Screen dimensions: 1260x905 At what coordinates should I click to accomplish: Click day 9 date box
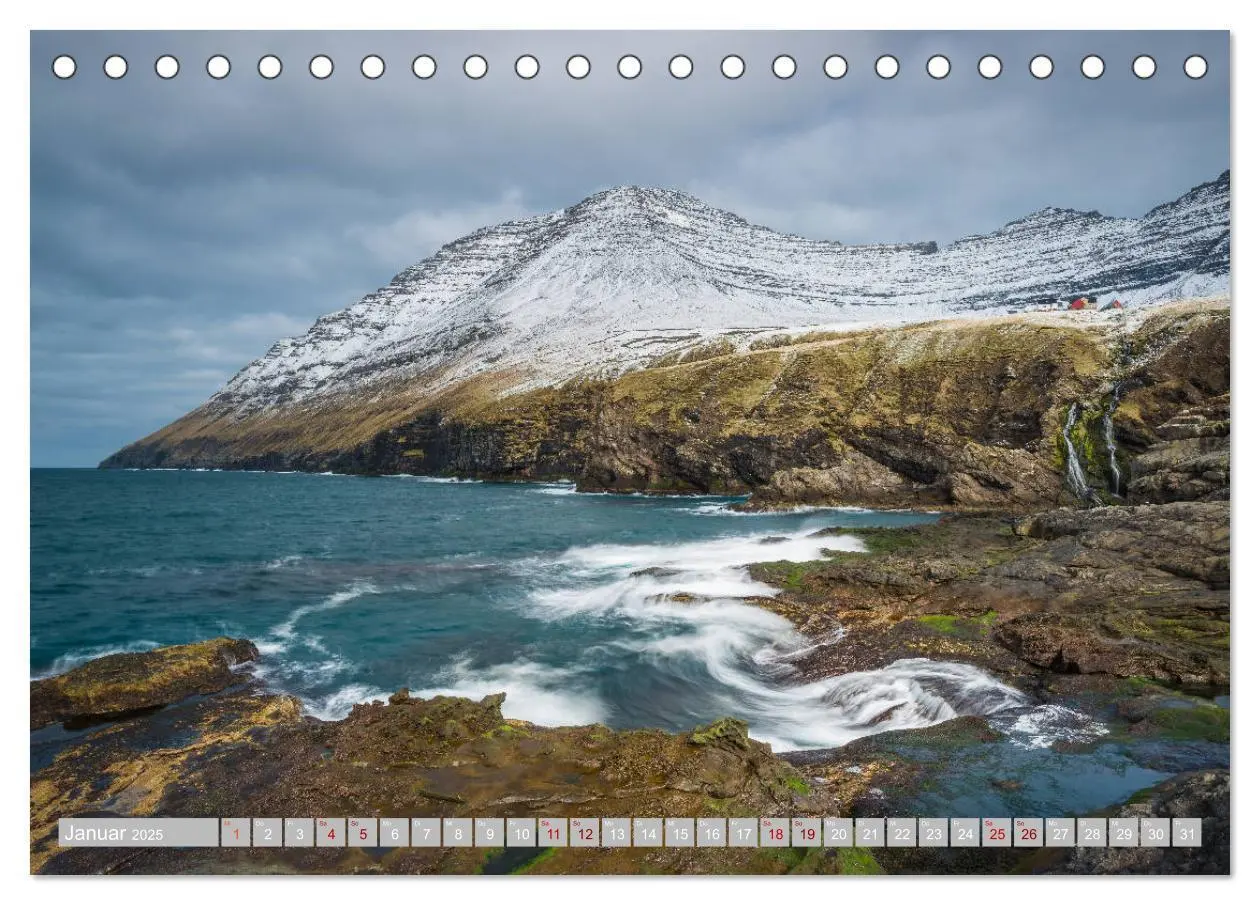point(489,833)
